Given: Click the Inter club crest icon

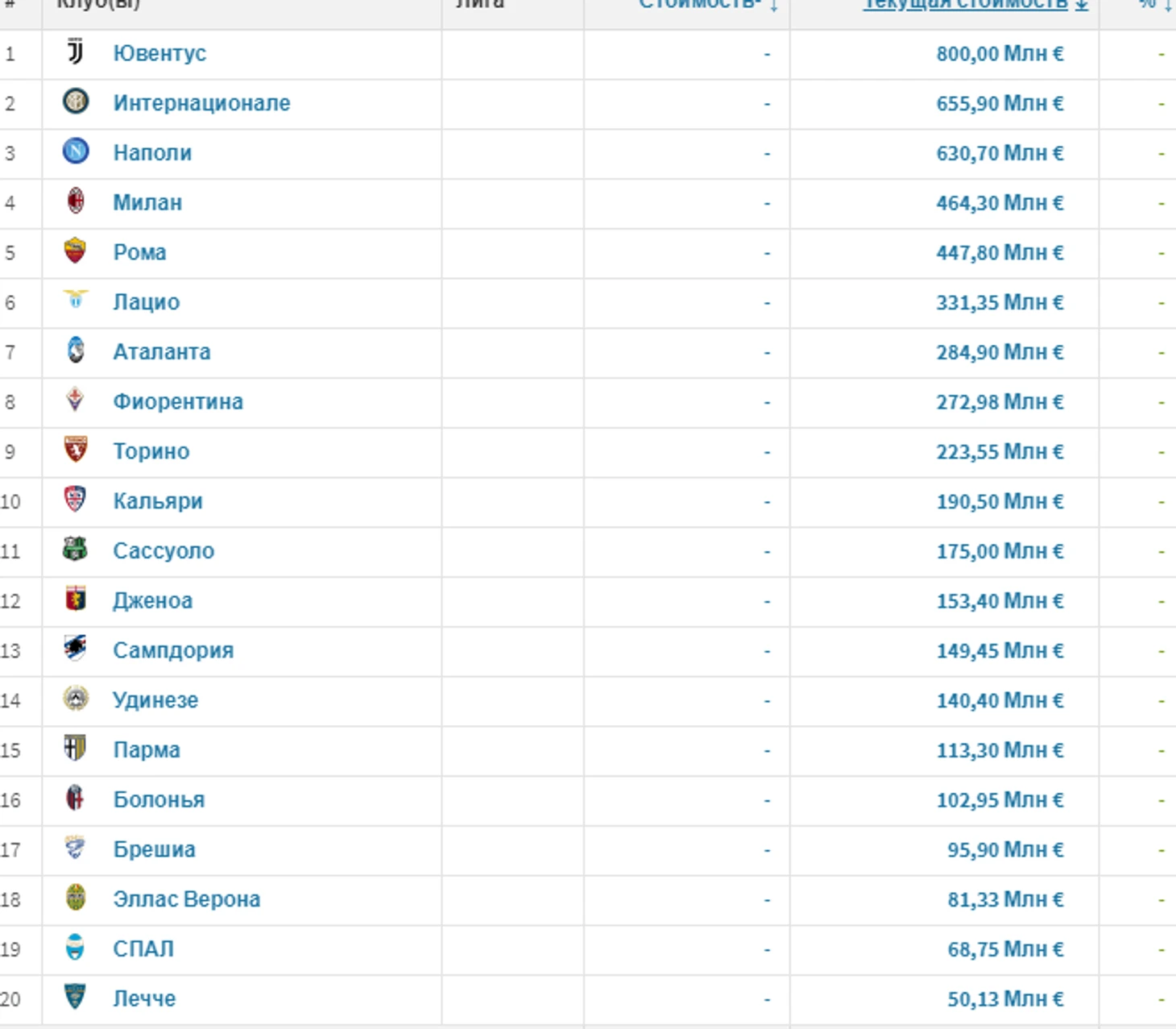Looking at the screenshot, I should click(75, 102).
